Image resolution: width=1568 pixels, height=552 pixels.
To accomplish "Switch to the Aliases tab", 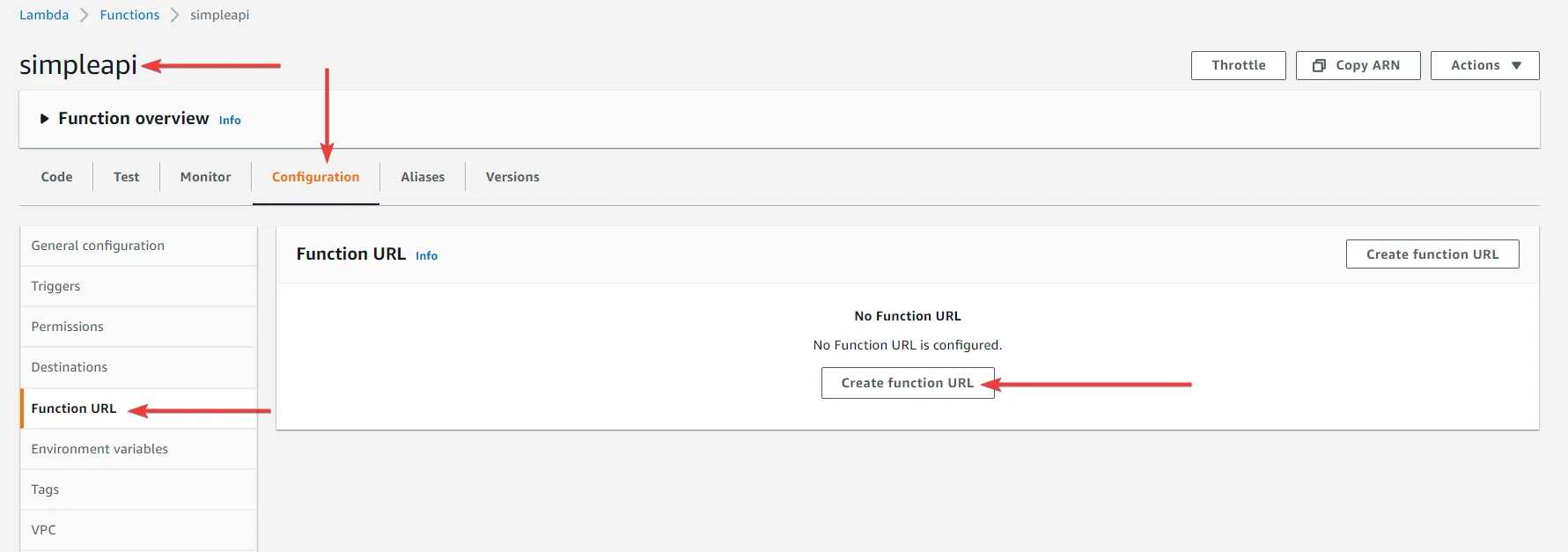I will [x=422, y=176].
